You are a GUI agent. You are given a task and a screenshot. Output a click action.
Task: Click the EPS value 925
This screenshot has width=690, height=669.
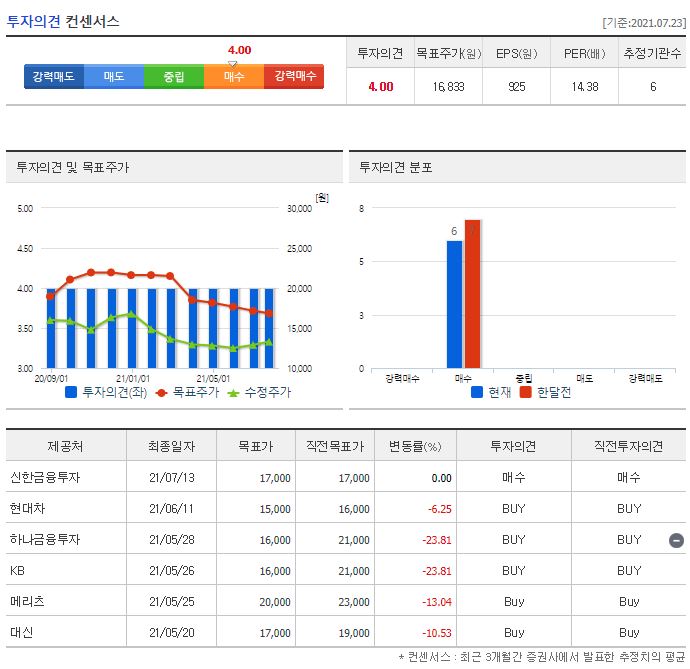[517, 87]
